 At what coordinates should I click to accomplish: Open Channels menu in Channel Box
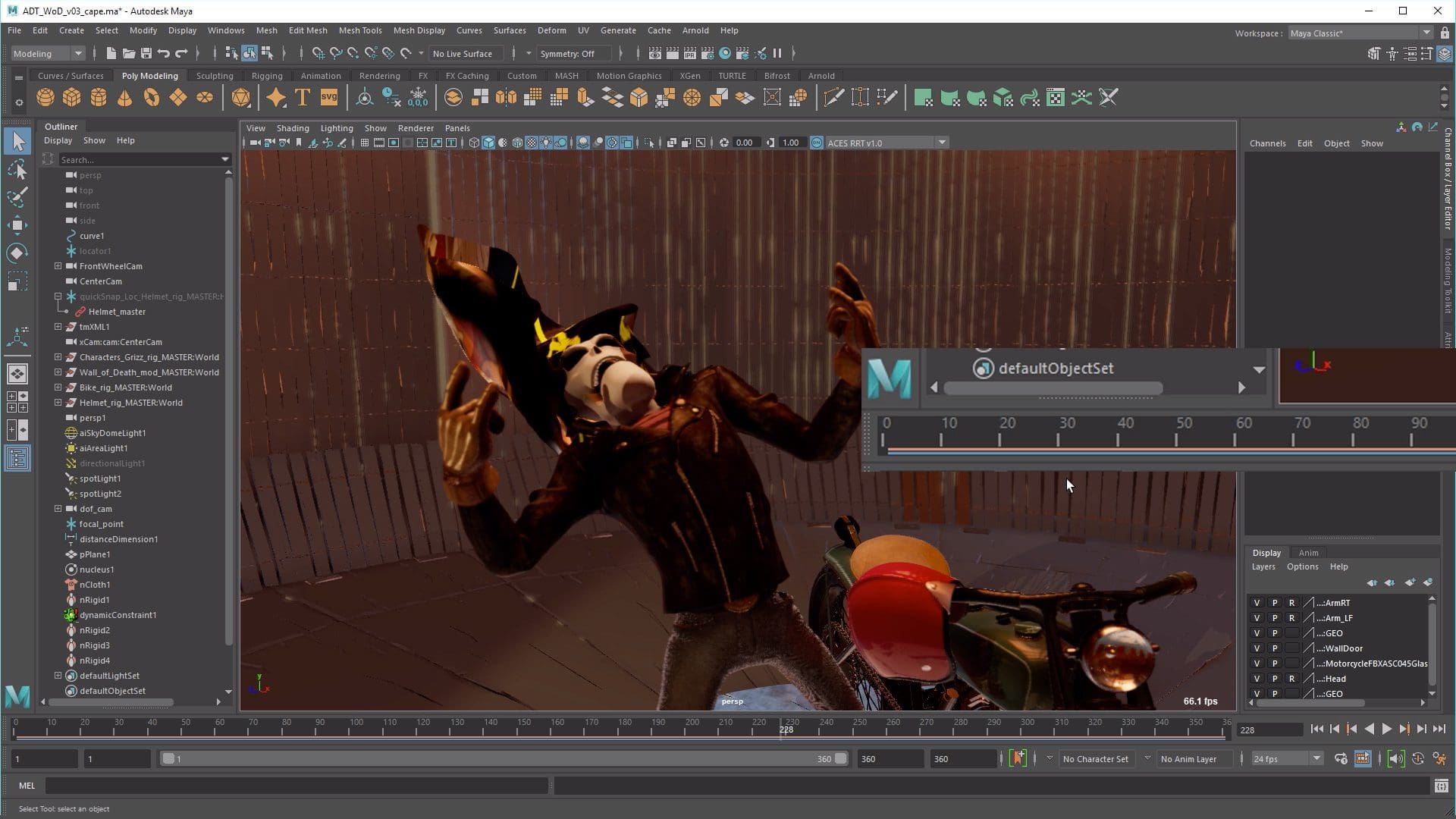[x=1267, y=143]
